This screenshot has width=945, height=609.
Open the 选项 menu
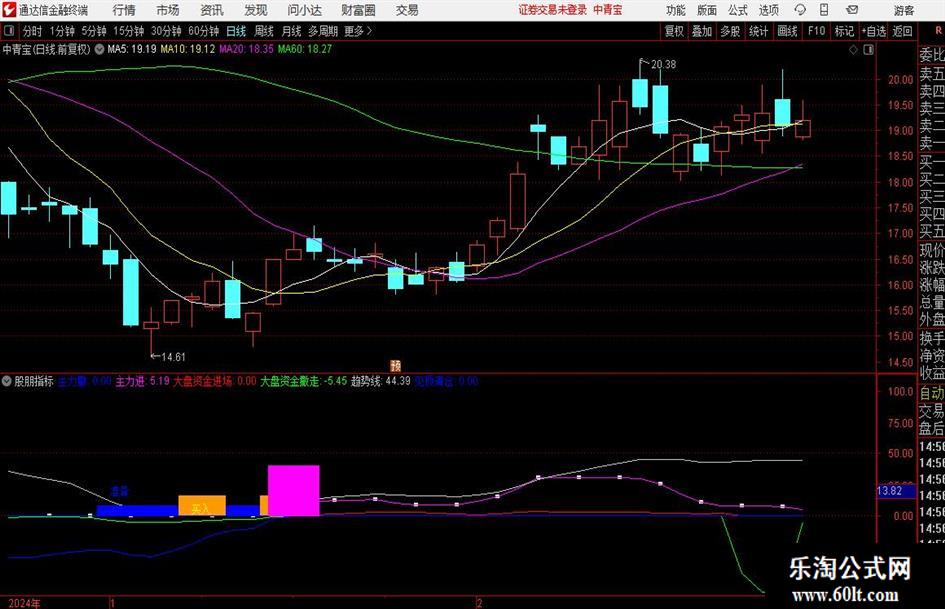pyautogui.click(x=769, y=10)
